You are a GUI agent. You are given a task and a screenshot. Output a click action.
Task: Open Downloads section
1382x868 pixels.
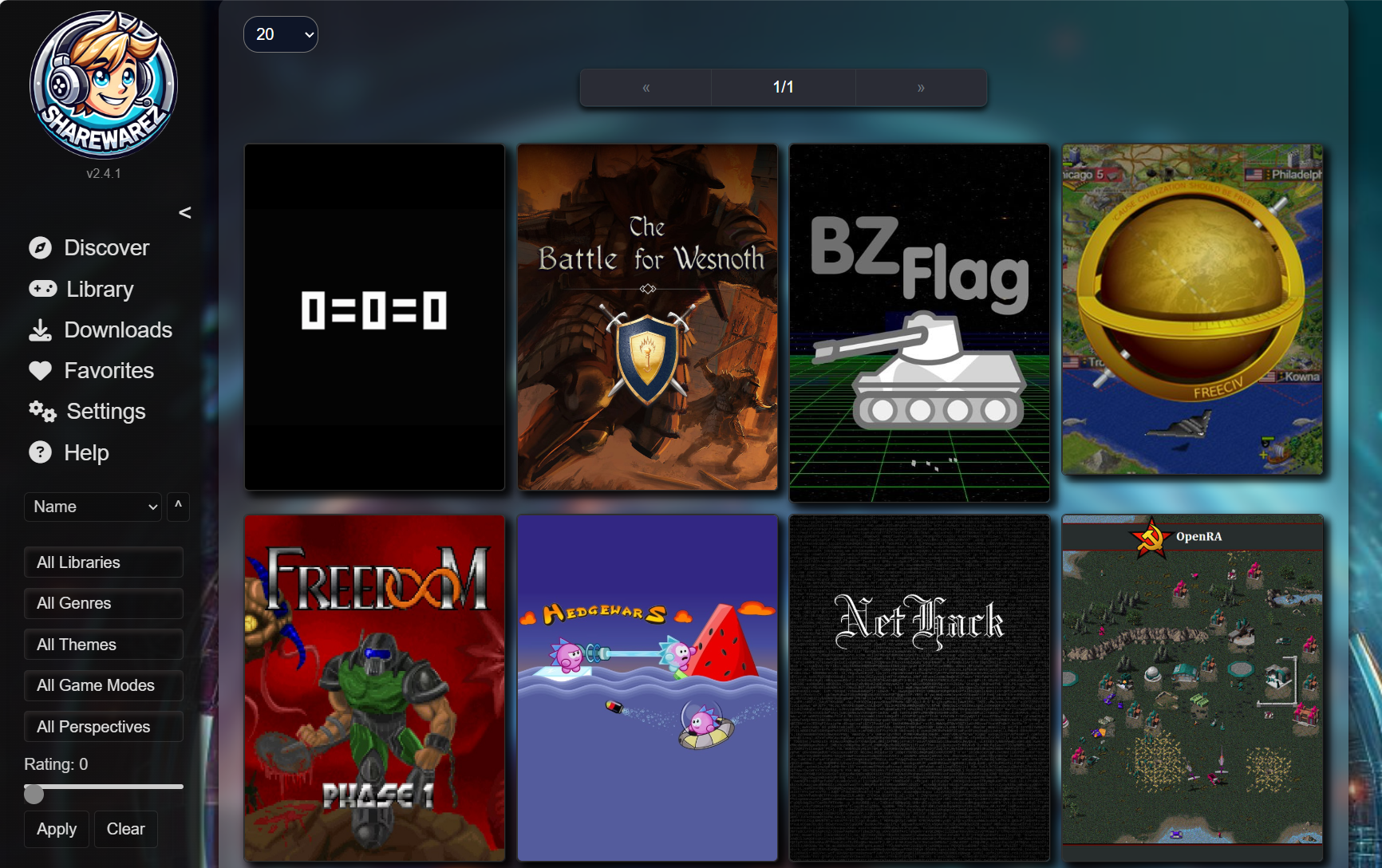pos(118,330)
